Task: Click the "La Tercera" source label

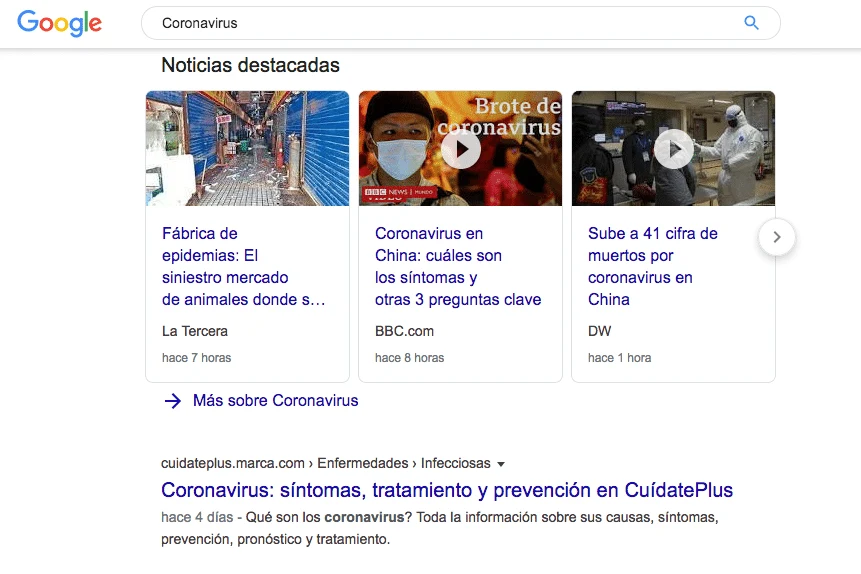Action: (x=194, y=331)
